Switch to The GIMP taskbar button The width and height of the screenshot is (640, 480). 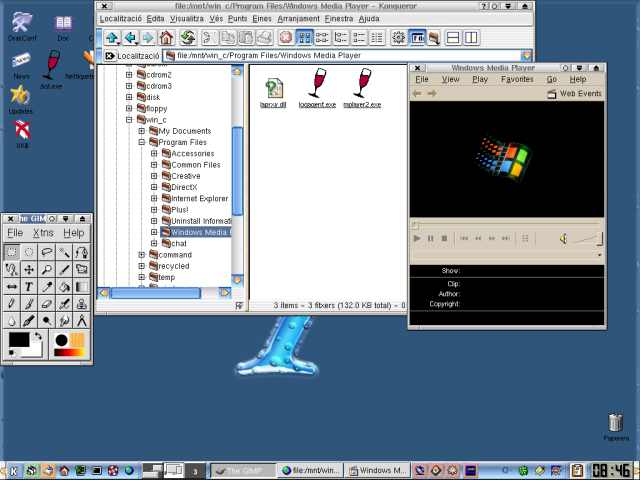[x=243, y=471]
